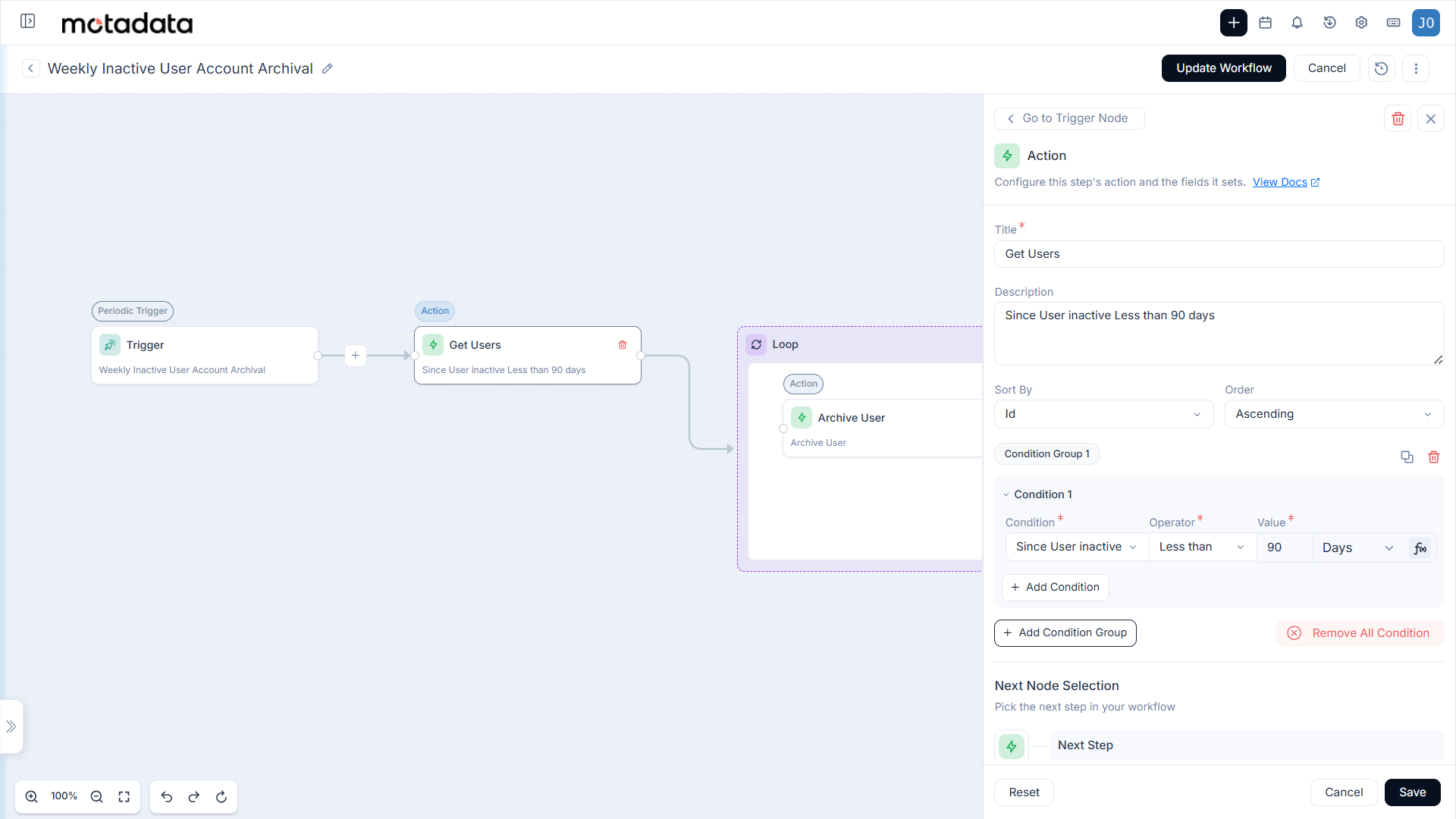Click Go to Trigger Node
Screen dimensions: 1456x819
click(x=1068, y=118)
